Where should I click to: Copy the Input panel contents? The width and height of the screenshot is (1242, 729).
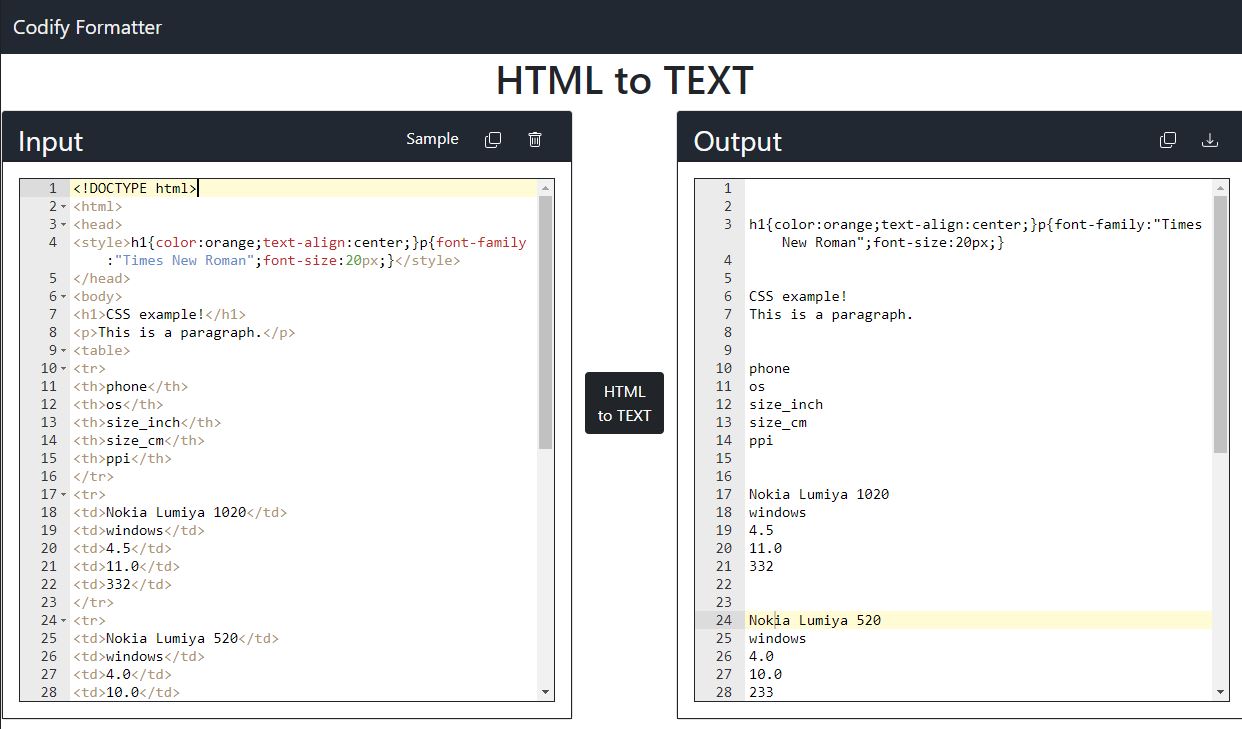493,140
